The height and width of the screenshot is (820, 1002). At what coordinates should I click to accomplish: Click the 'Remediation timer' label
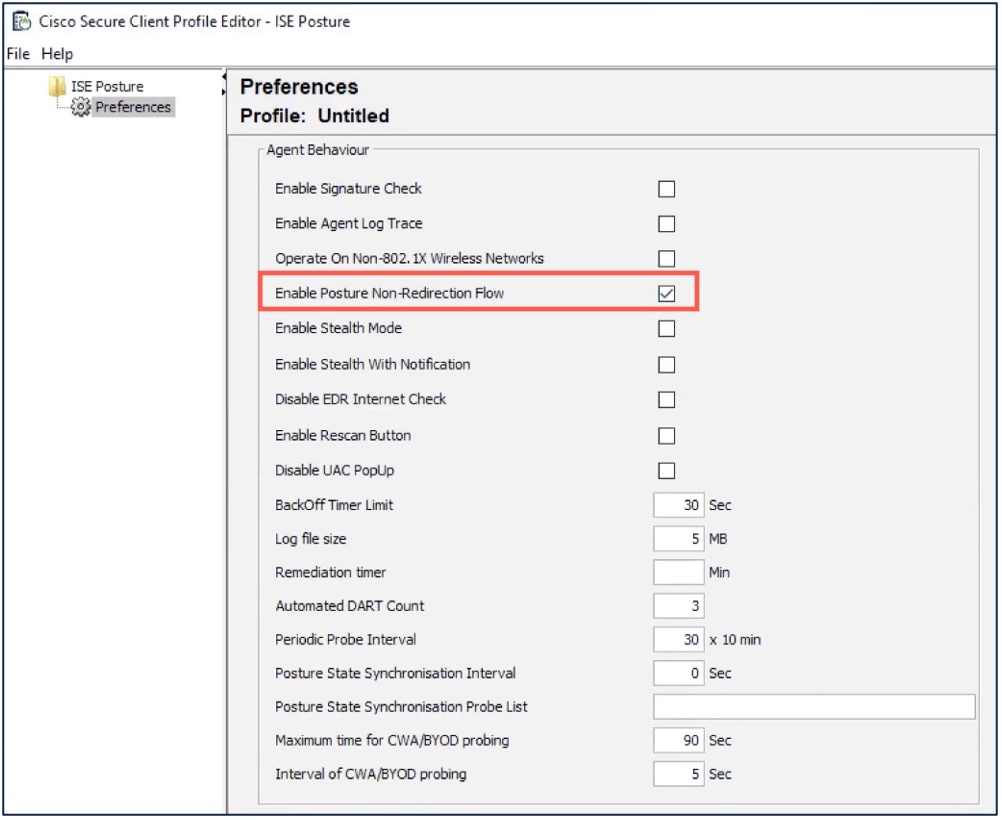330,572
